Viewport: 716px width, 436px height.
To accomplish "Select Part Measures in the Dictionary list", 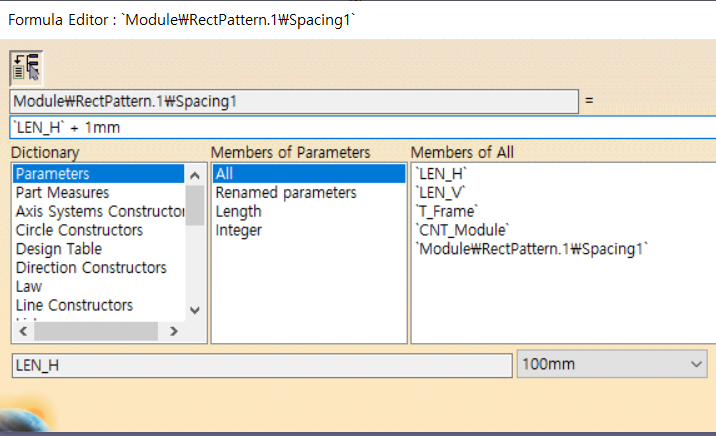I will pos(98,192).
